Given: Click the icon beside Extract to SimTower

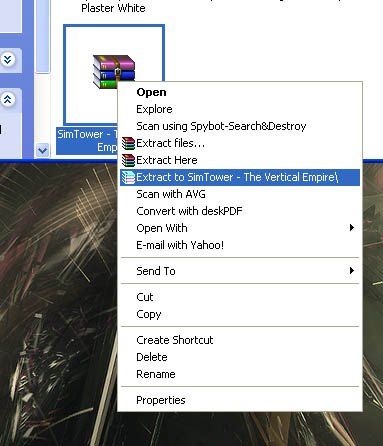Looking at the screenshot, I should click(128, 177).
